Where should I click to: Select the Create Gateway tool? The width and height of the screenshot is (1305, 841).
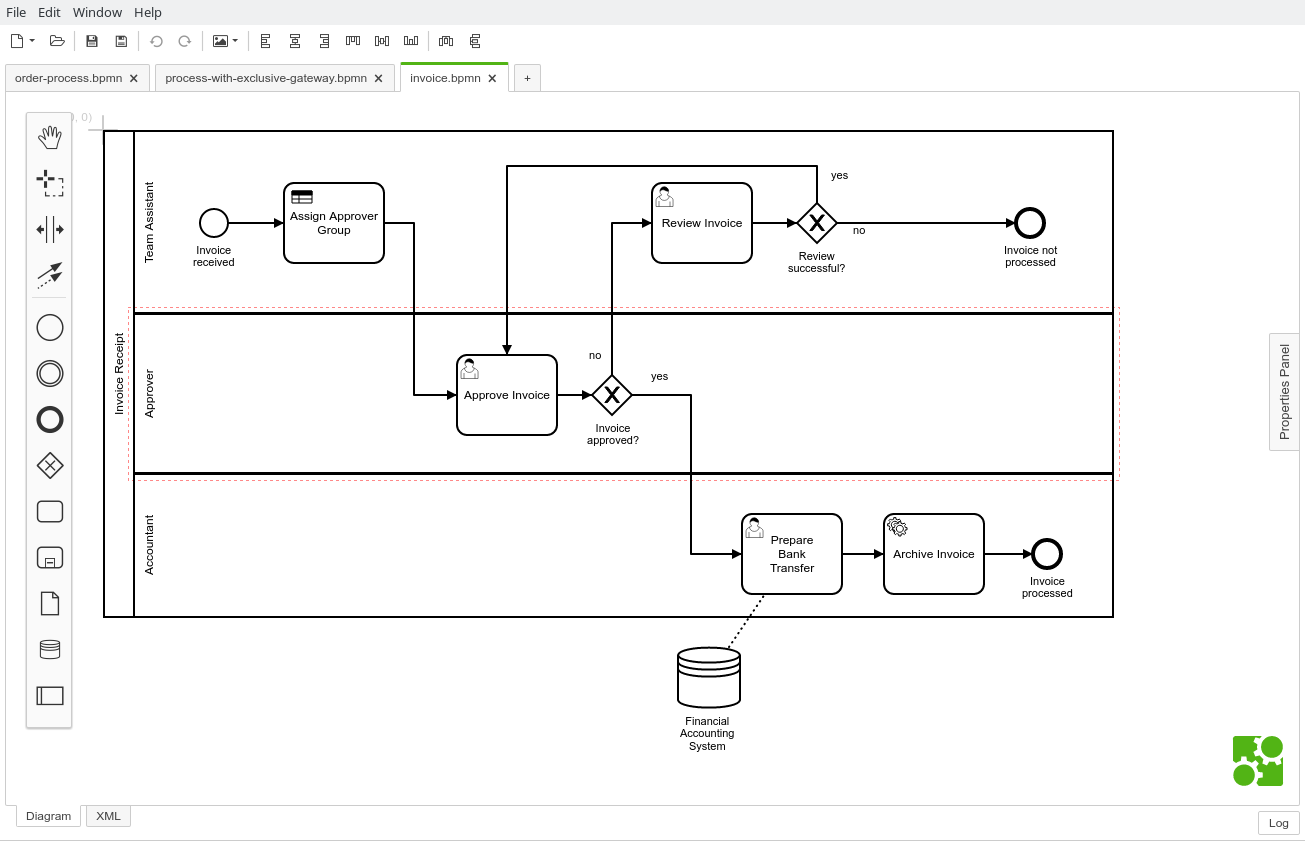coord(49,465)
